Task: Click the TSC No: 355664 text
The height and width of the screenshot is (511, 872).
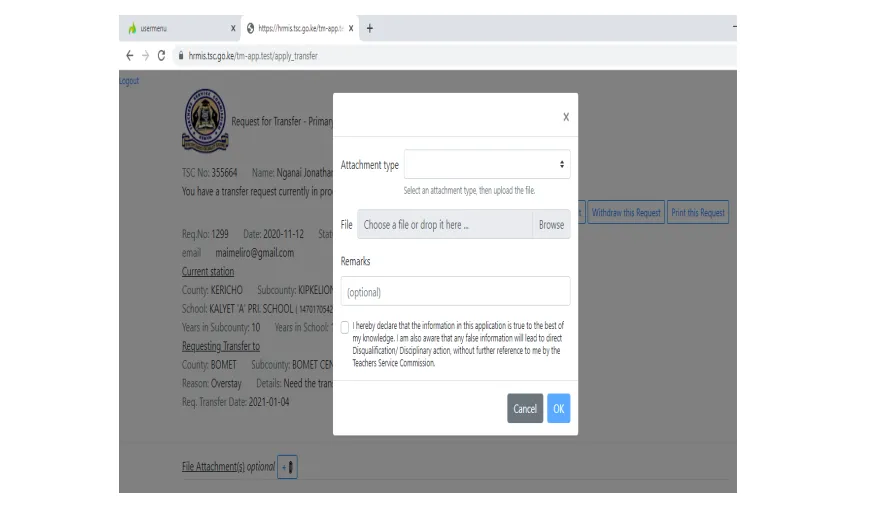Action: point(210,173)
